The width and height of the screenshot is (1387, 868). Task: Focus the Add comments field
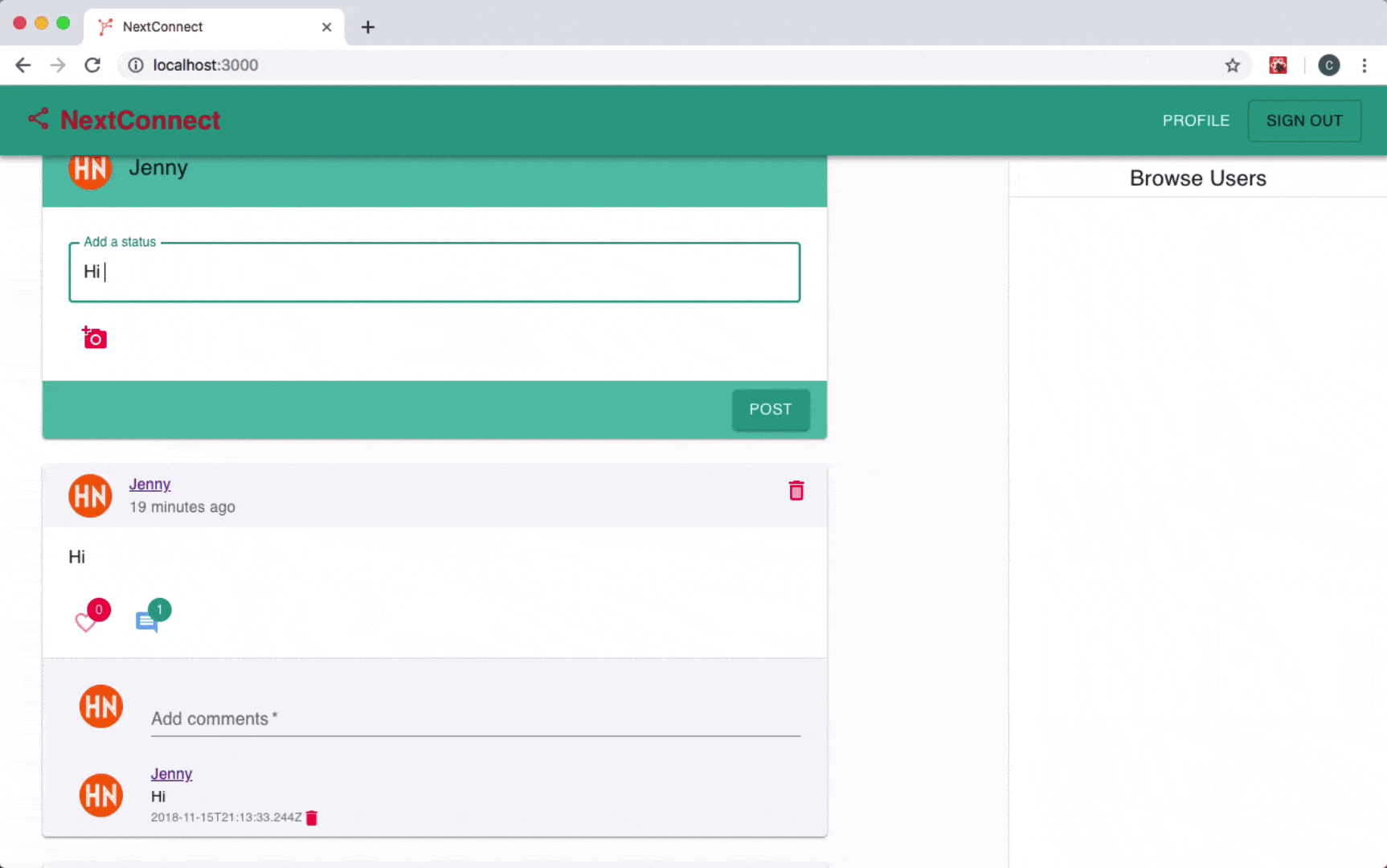pos(475,719)
